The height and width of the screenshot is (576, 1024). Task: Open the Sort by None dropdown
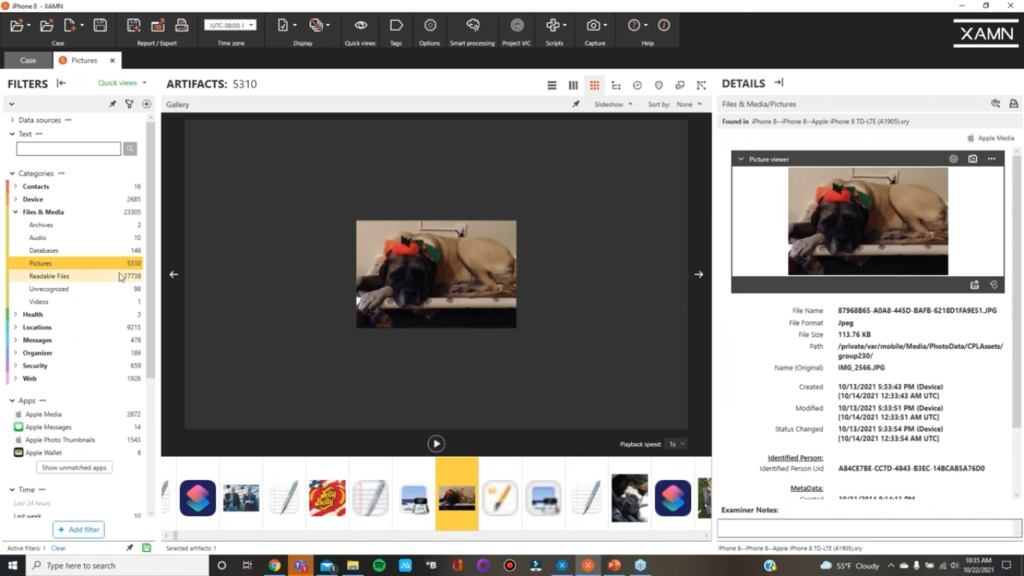[x=689, y=104]
